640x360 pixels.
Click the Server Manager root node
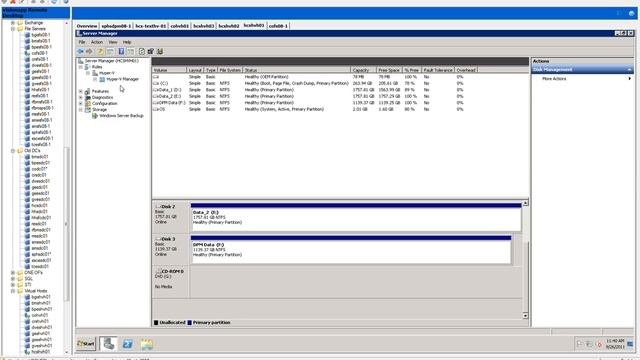[111, 61]
